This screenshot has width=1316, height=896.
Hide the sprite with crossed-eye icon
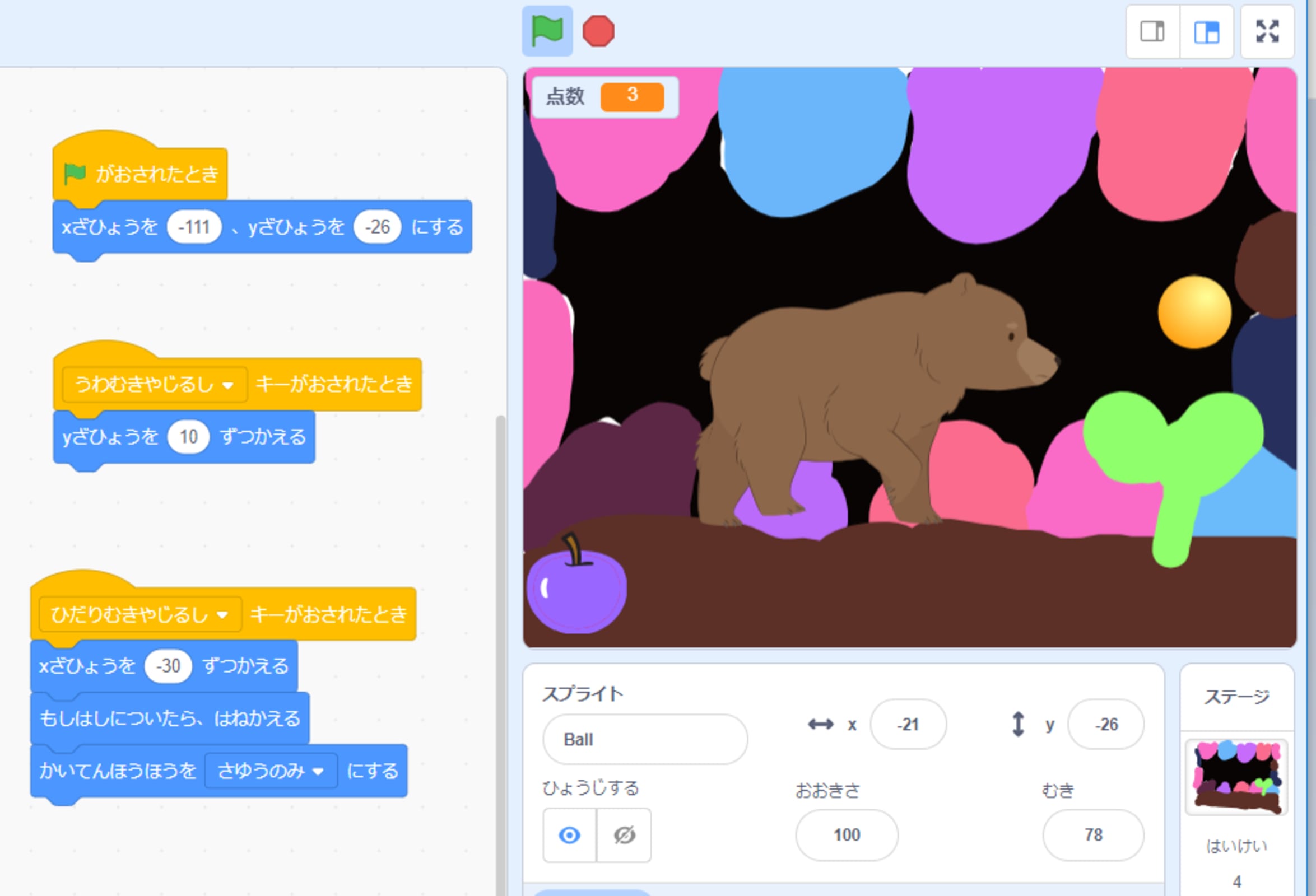click(624, 835)
